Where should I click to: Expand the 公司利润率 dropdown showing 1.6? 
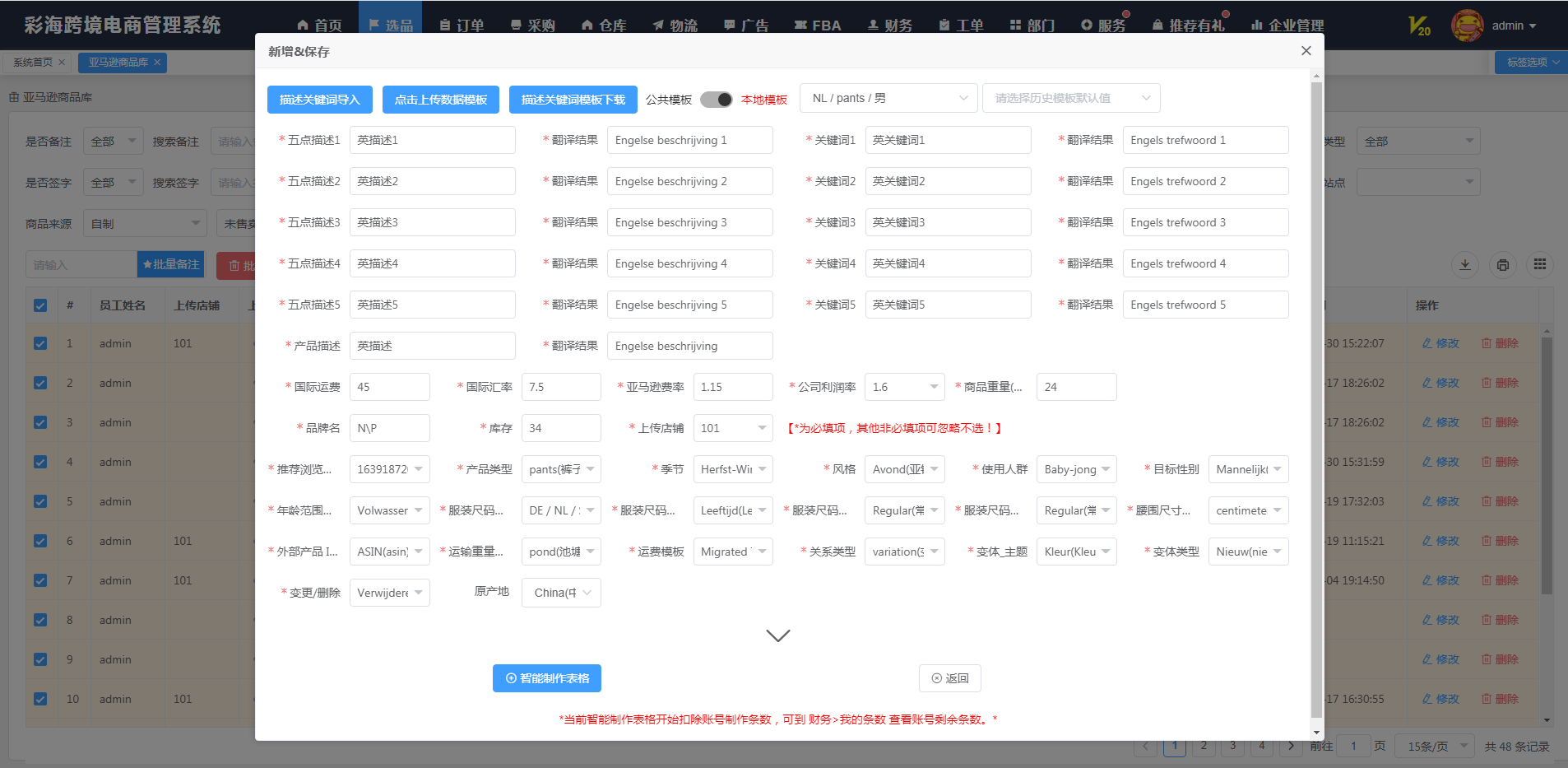[905, 387]
